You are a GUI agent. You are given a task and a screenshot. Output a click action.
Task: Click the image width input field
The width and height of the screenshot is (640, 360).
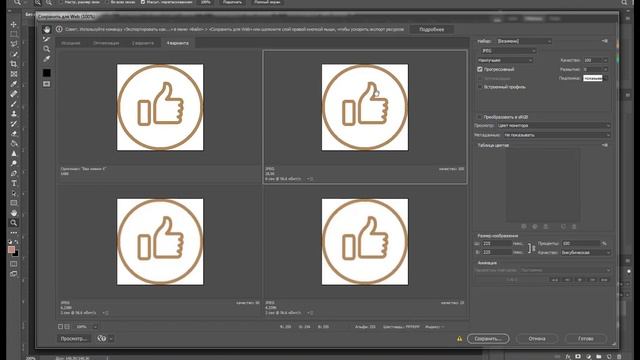[497, 244]
